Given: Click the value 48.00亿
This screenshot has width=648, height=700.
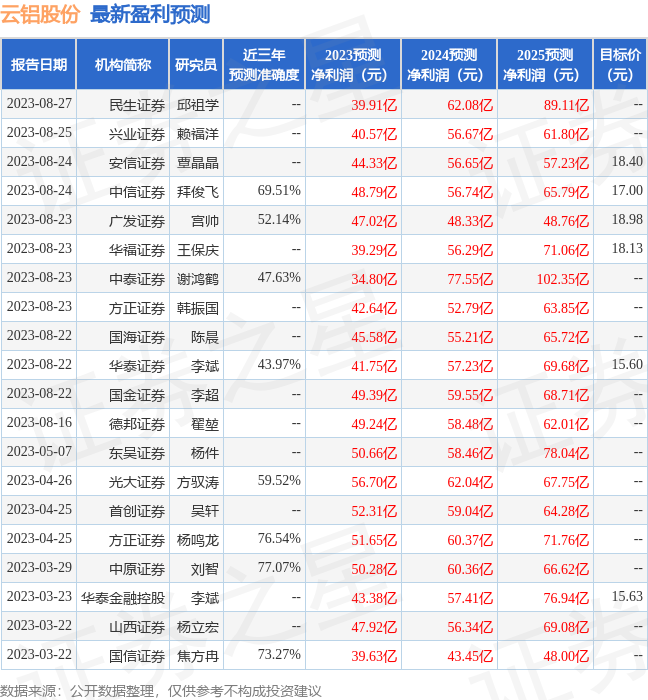Looking at the screenshot, I should pos(566,656).
